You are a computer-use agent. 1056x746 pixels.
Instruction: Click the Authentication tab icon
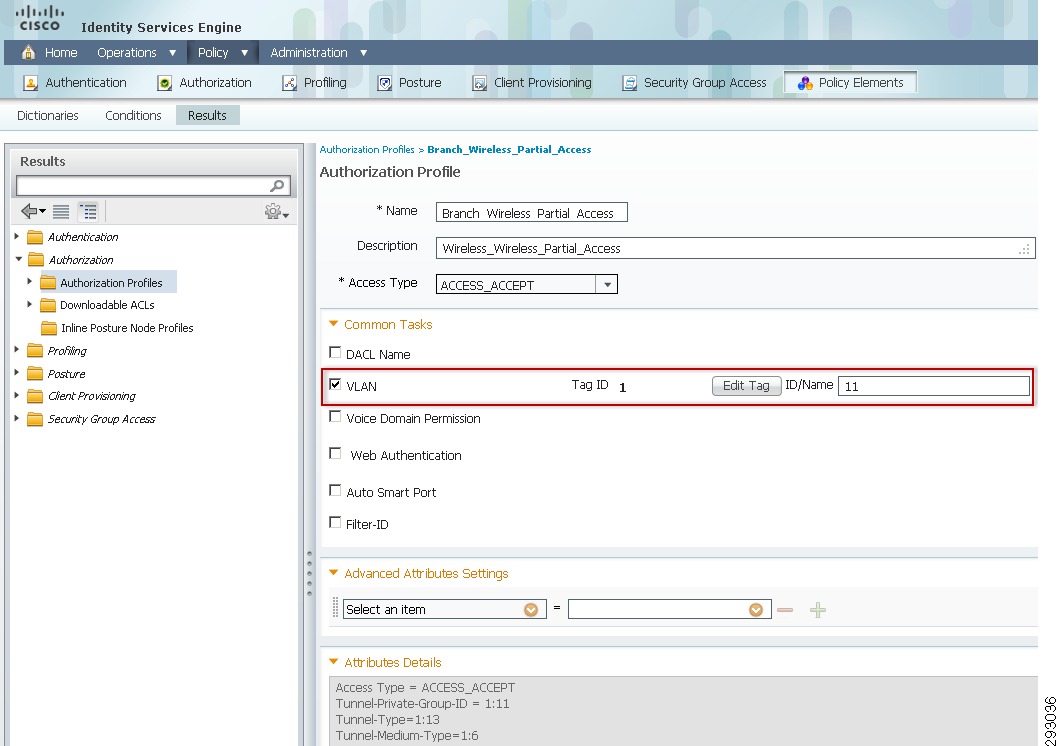[30, 83]
